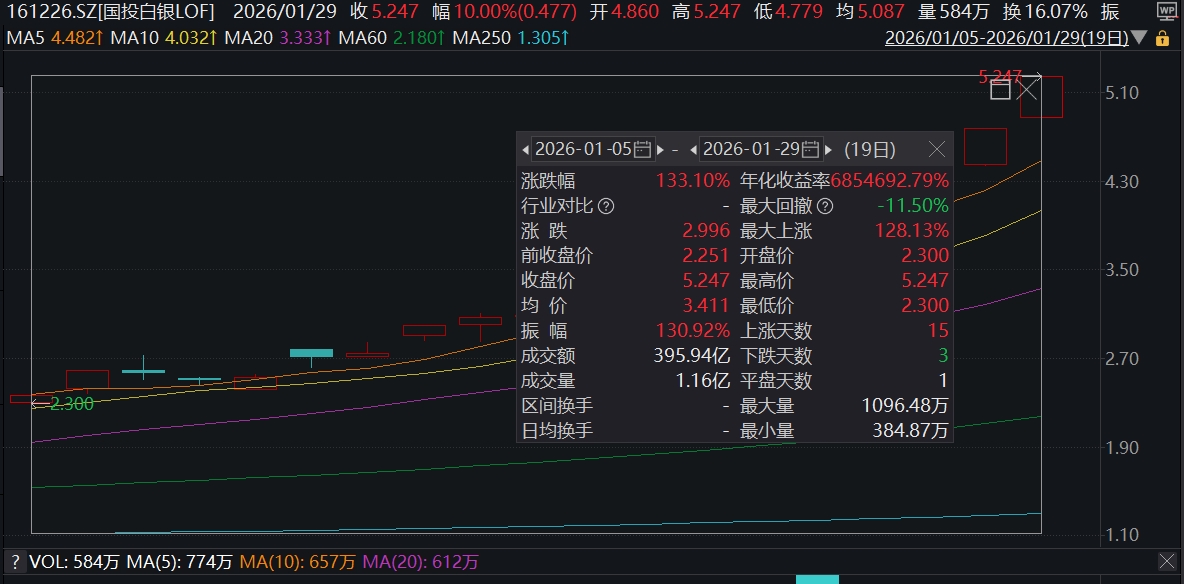The height and width of the screenshot is (584, 1184).
Task: Step start date back with left arrow
Action: click(x=525, y=150)
